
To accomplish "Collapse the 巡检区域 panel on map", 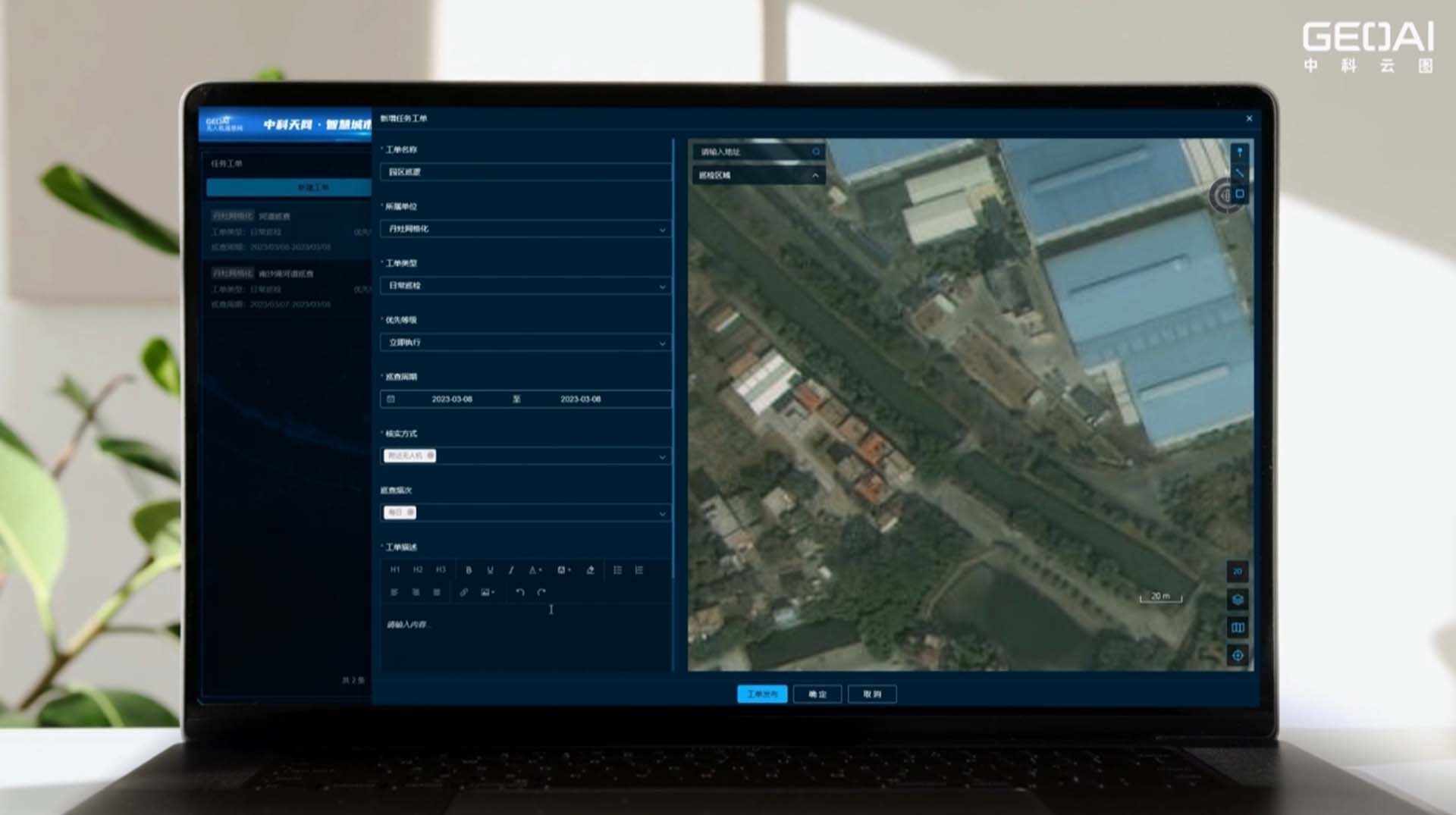I will pyautogui.click(x=815, y=176).
